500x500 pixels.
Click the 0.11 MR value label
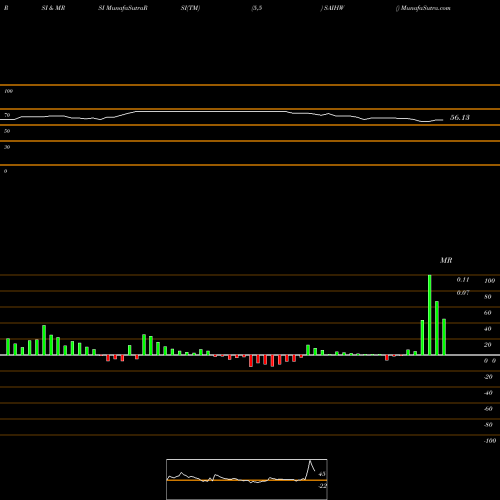click(x=463, y=280)
